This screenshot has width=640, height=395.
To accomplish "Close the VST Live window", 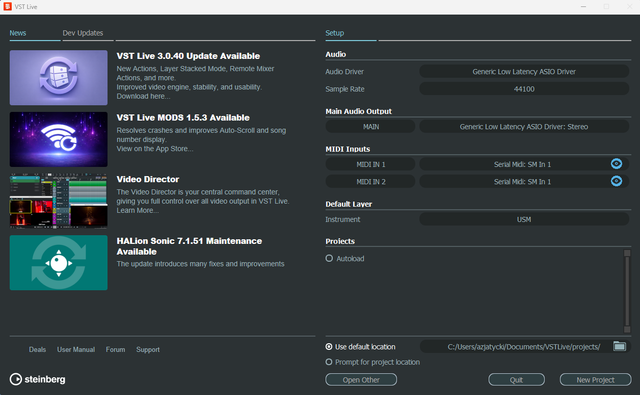I will (629, 7).
